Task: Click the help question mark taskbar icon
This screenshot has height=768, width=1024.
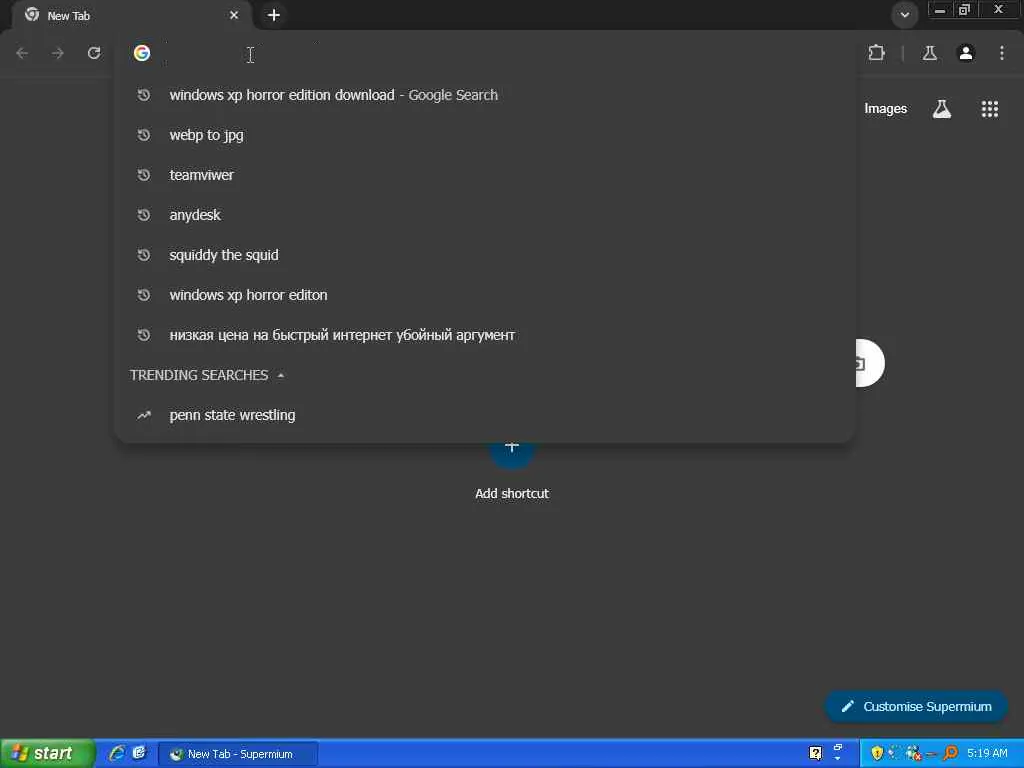Action: point(815,754)
